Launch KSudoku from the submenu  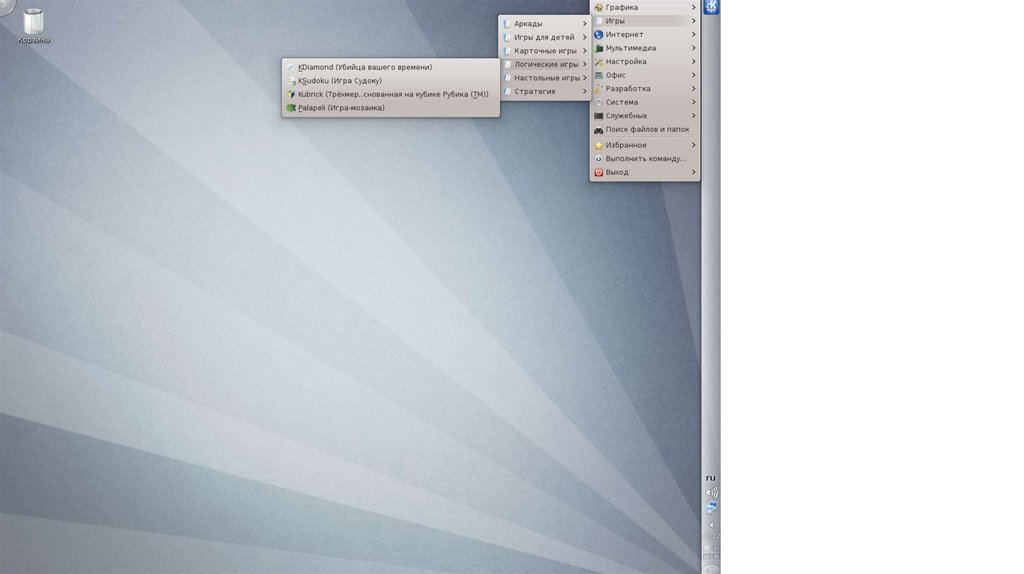click(x=340, y=81)
